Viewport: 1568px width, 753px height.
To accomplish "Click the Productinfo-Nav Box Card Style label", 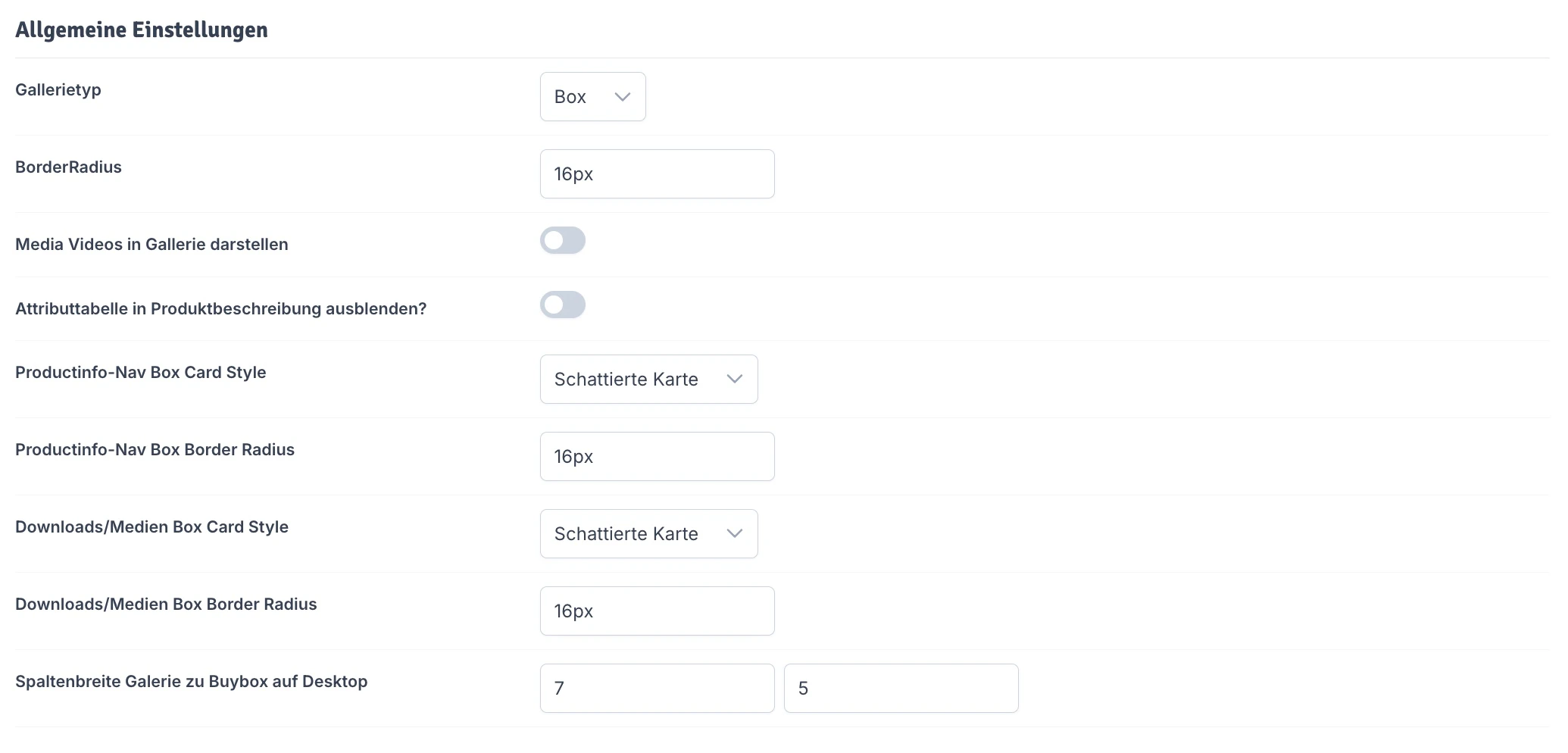I will click(x=140, y=373).
